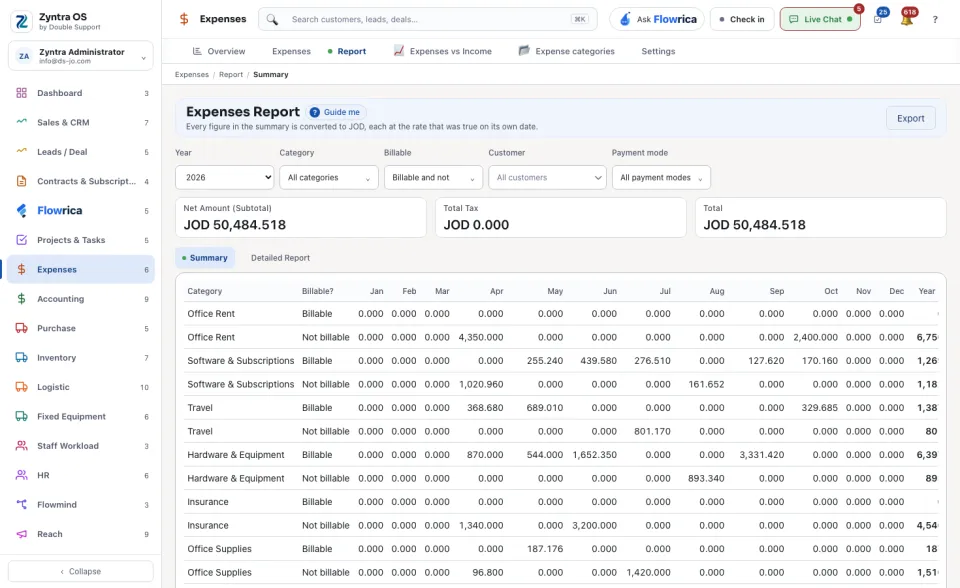Click the Accounting dollar icon

(21, 299)
